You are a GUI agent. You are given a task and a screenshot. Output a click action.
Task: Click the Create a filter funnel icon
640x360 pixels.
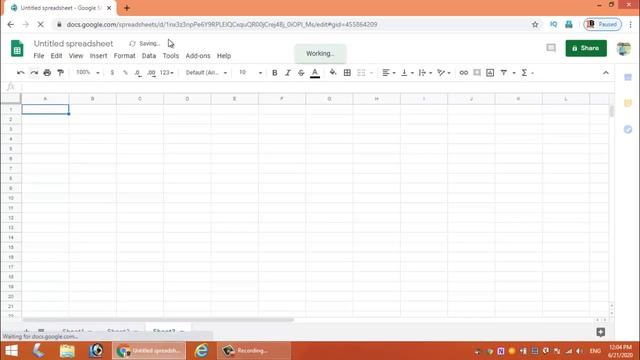pos(504,73)
